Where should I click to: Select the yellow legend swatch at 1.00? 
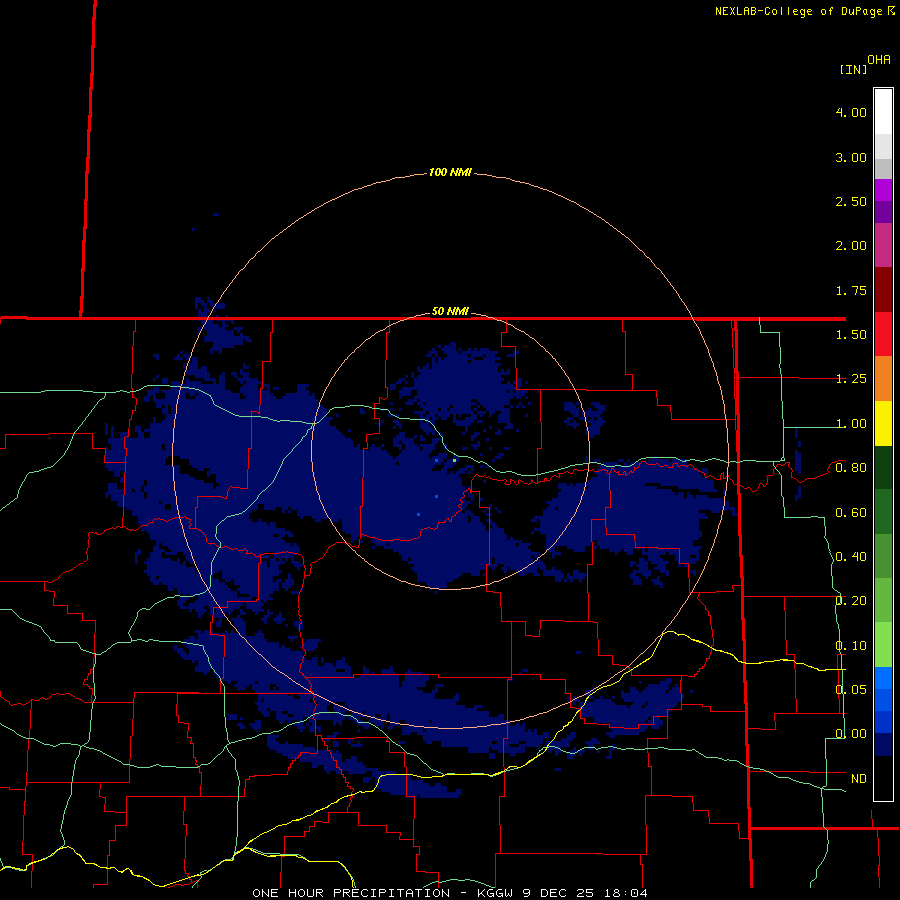click(x=883, y=423)
